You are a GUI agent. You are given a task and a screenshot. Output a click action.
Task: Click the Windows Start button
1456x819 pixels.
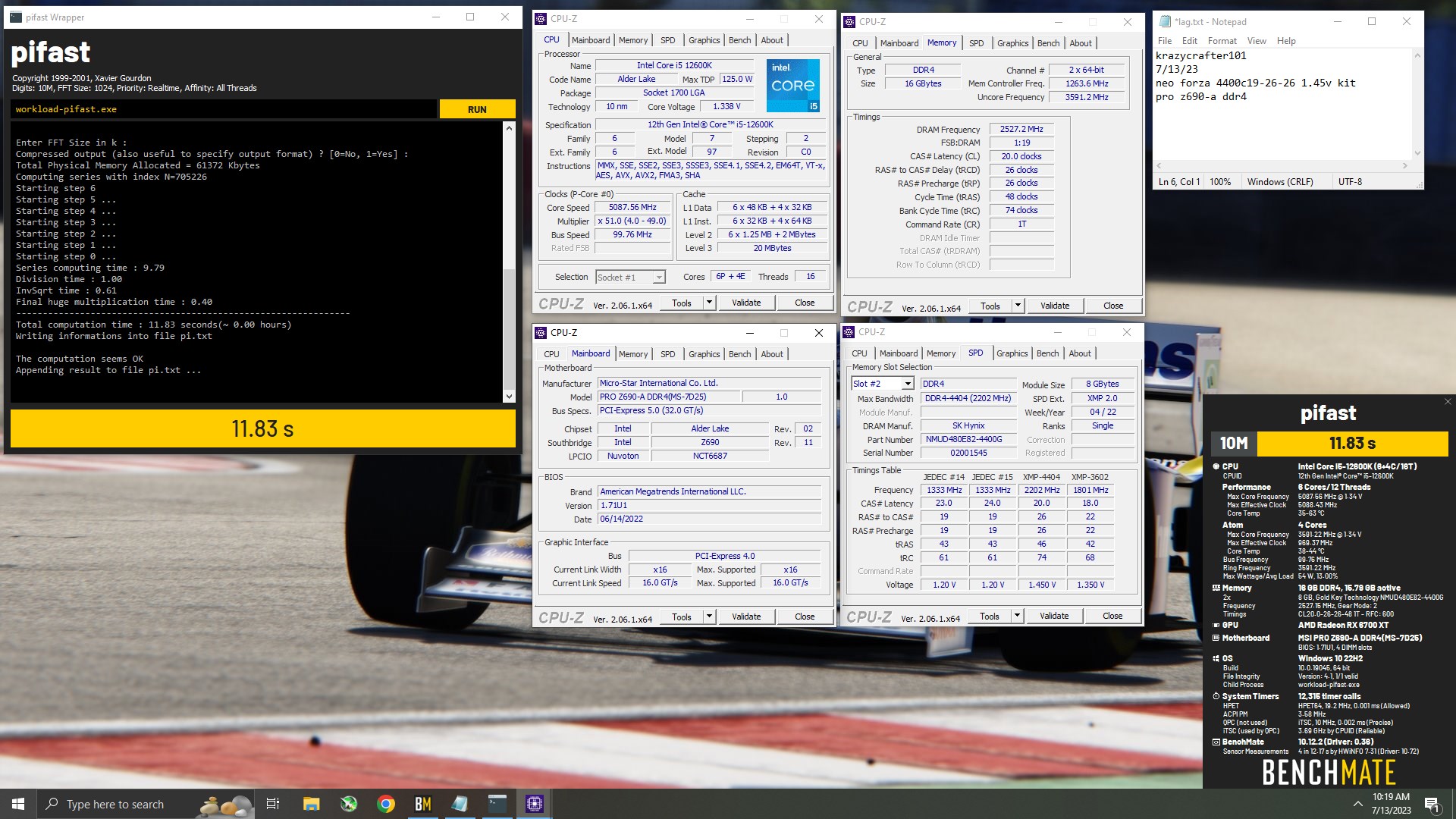(18, 804)
